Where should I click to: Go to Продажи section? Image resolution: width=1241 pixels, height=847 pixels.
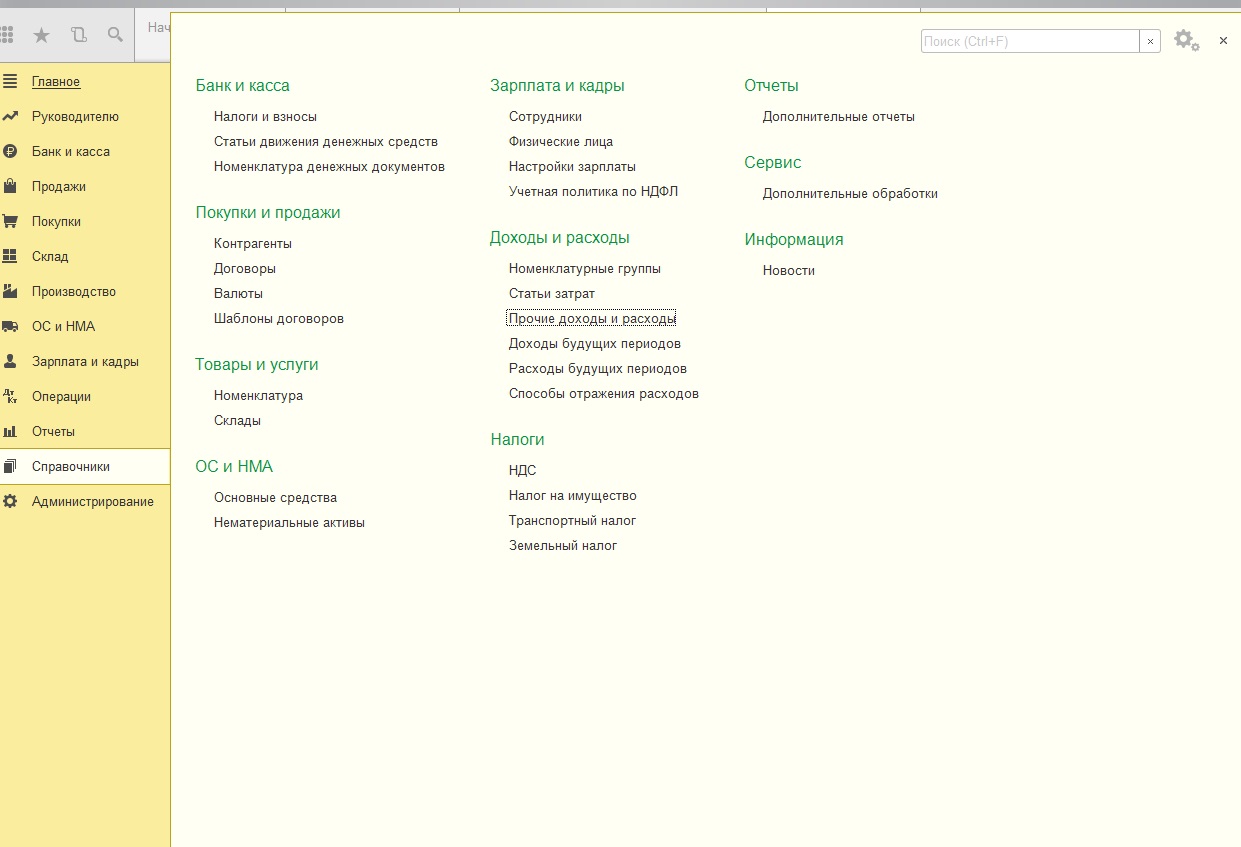[59, 187]
